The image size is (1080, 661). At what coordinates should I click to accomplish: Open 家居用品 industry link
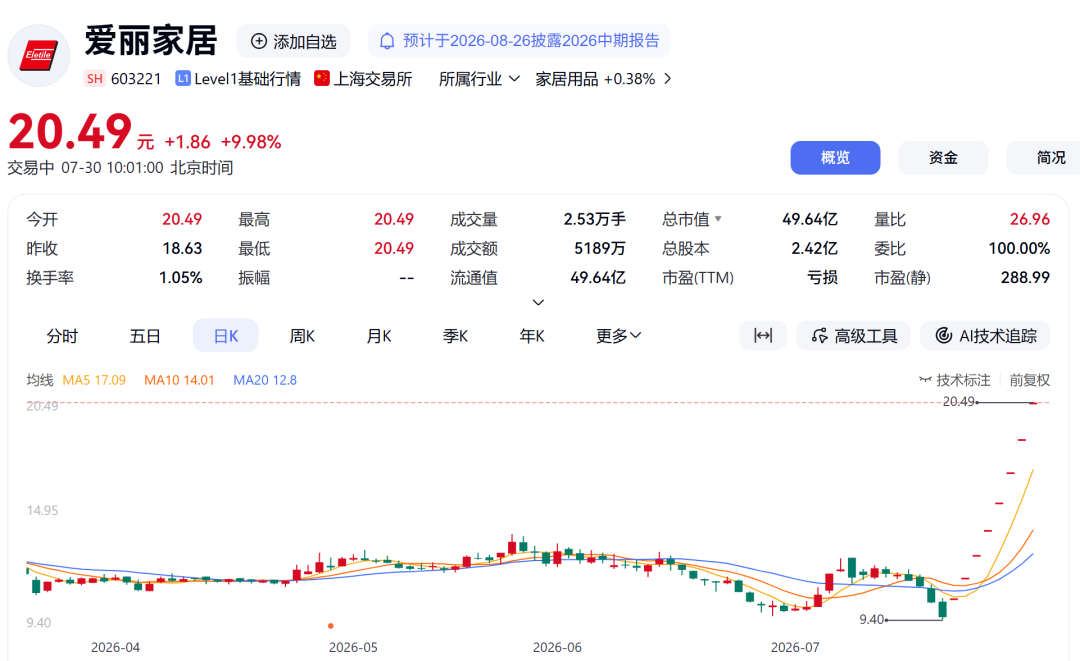pos(567,78)
